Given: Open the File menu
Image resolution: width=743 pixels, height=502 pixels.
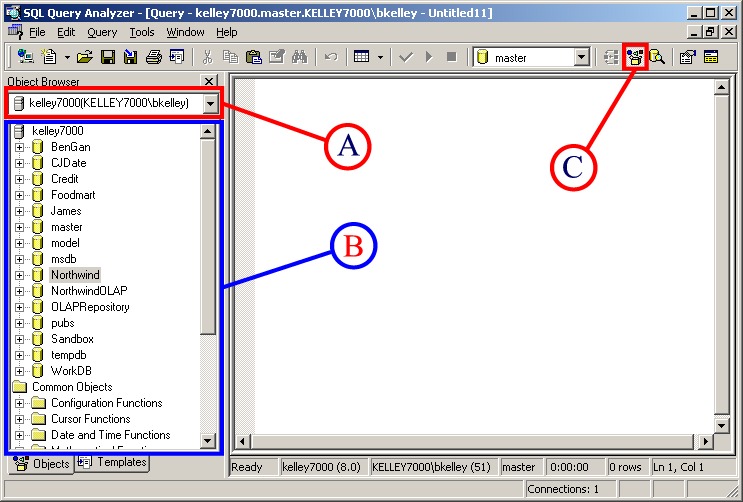Looking at the screenshot, I should coord(37,32).
